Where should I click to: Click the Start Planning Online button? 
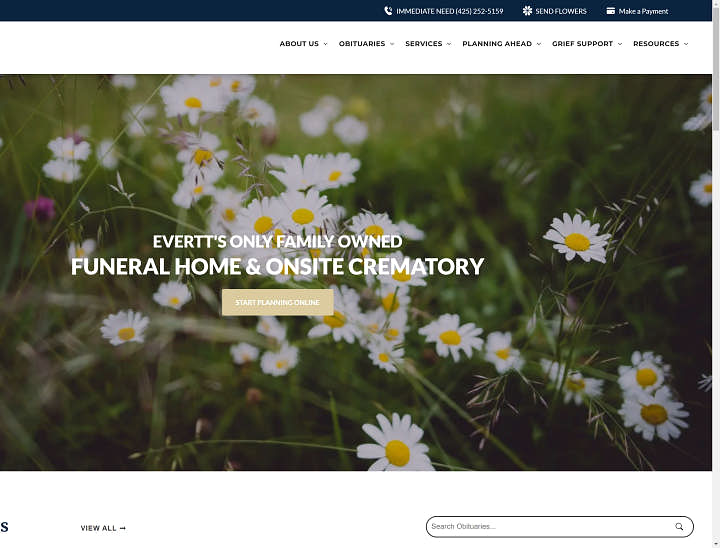pyautogui.click(x=277, y=302)
